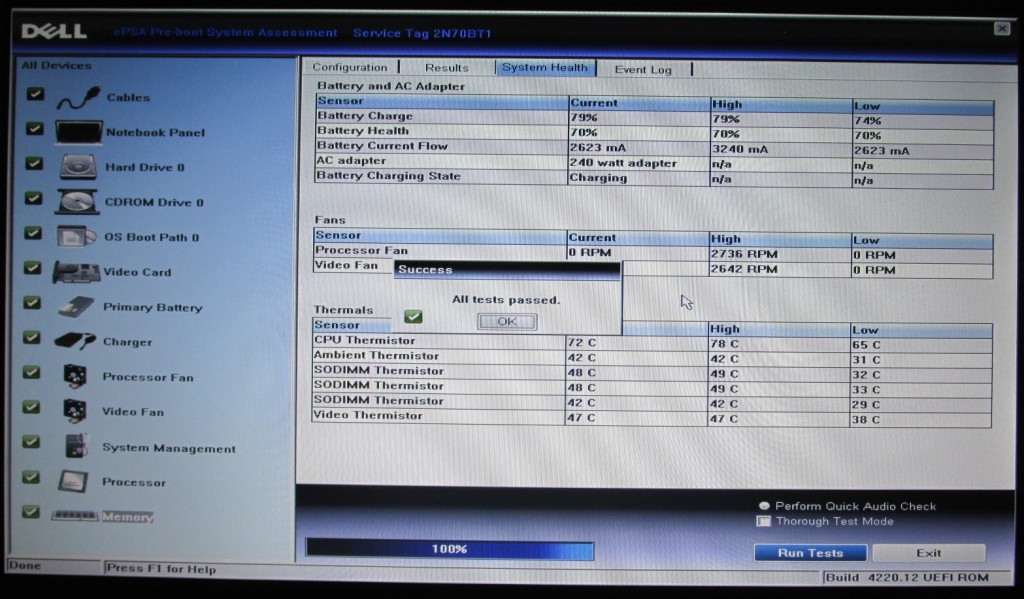Viewport: 1024px width, 599px height.
Task: Uncheck the Processor Fan checkbox
Action: (31, 372)
